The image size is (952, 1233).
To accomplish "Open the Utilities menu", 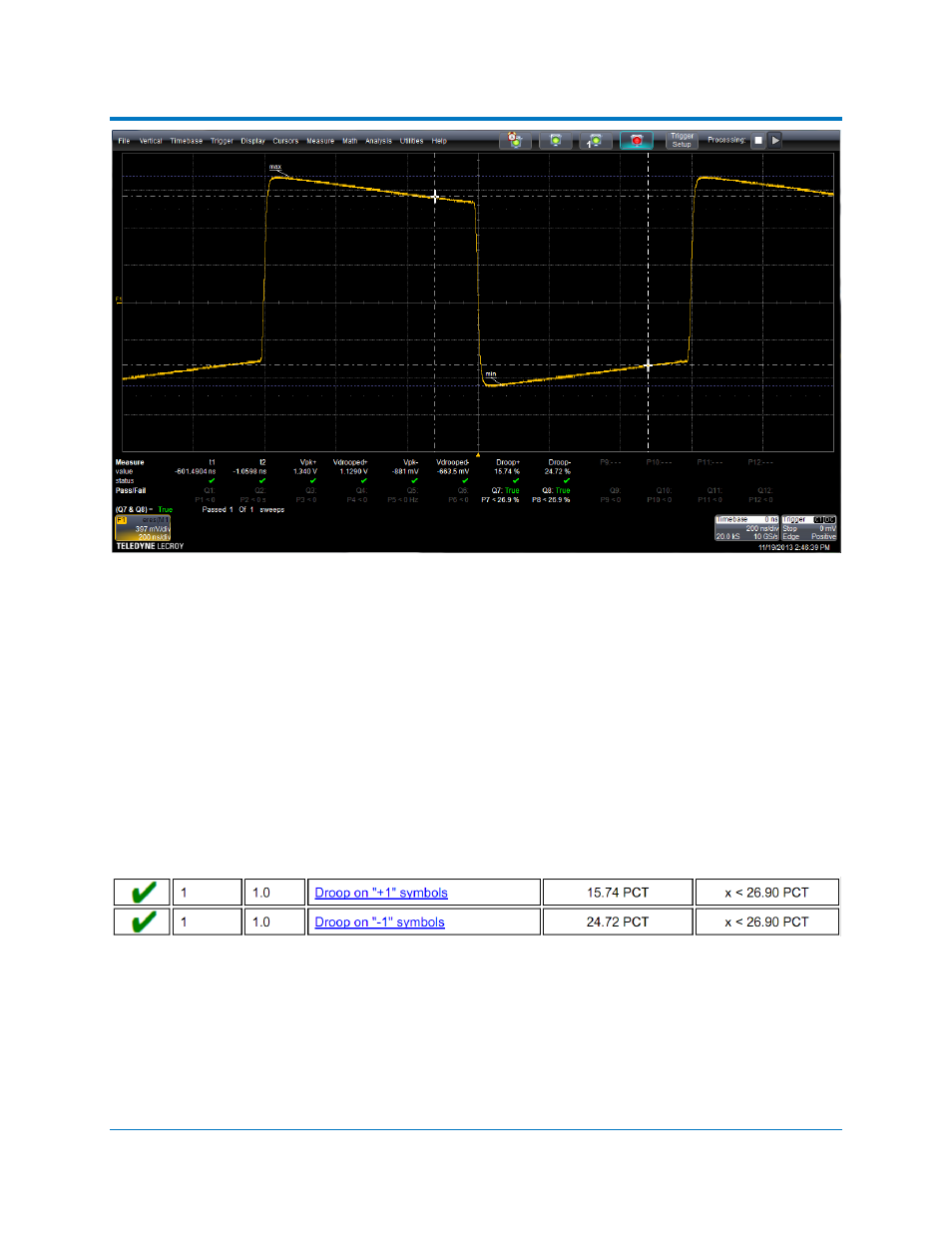I will [412, 141].
